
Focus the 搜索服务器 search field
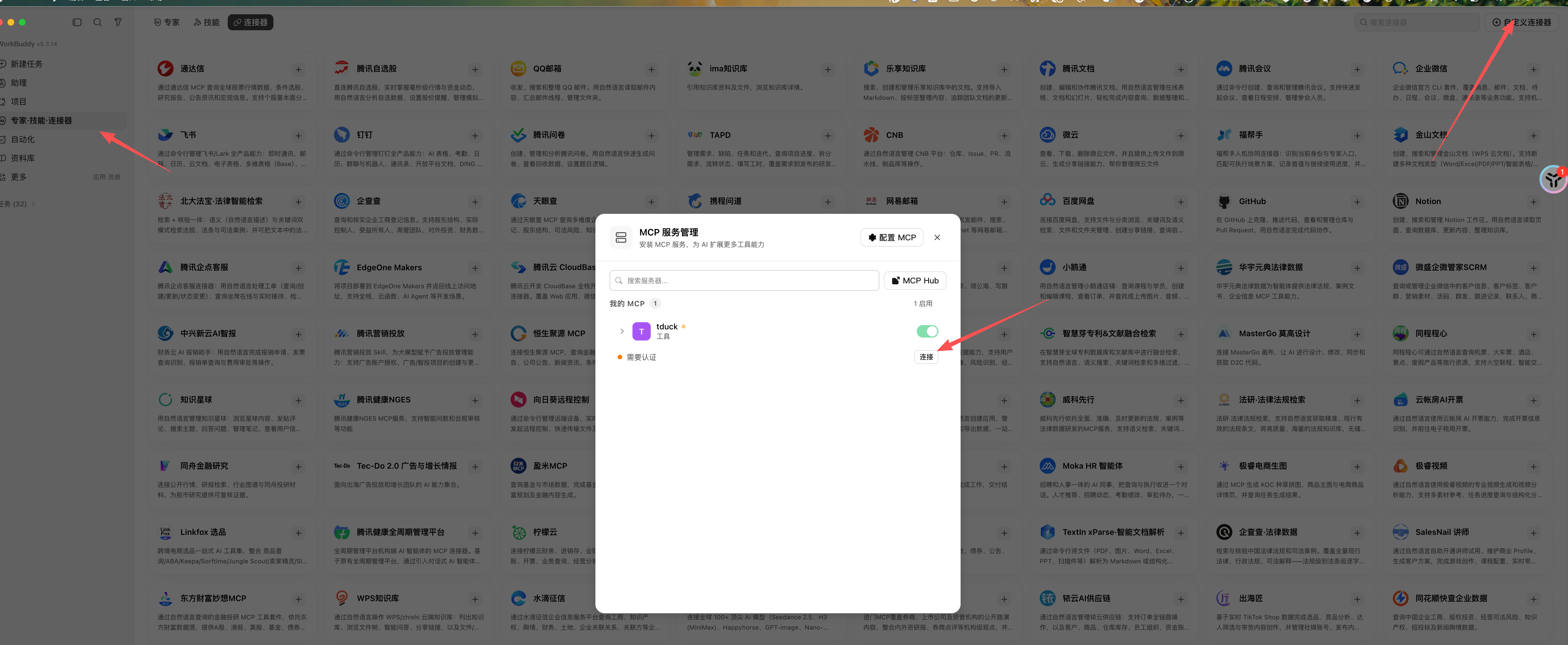pos(744,281)
